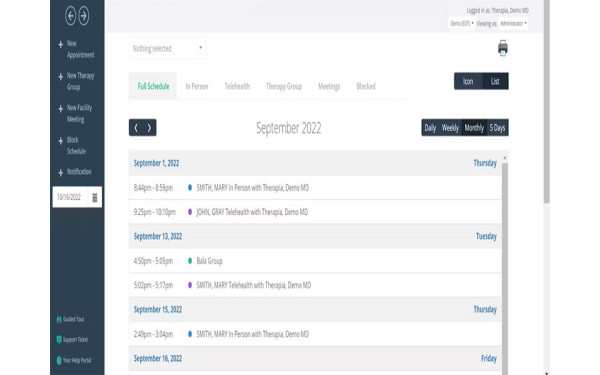Click the September 2022 month title

[x=289, y=128]
